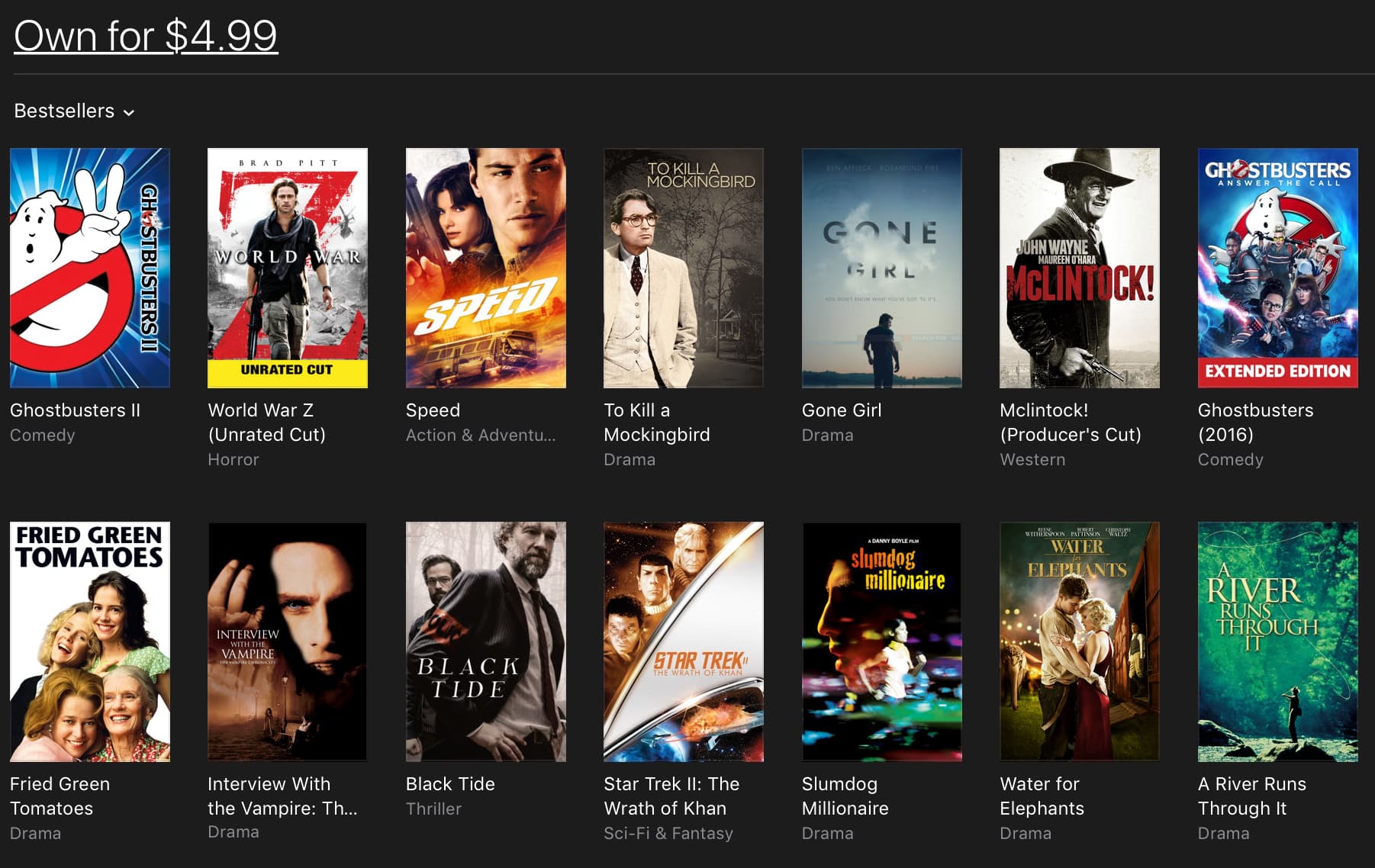Click the 'Speed' title text
Screen dimensions: 1375x868
click(x=433, y=410)
